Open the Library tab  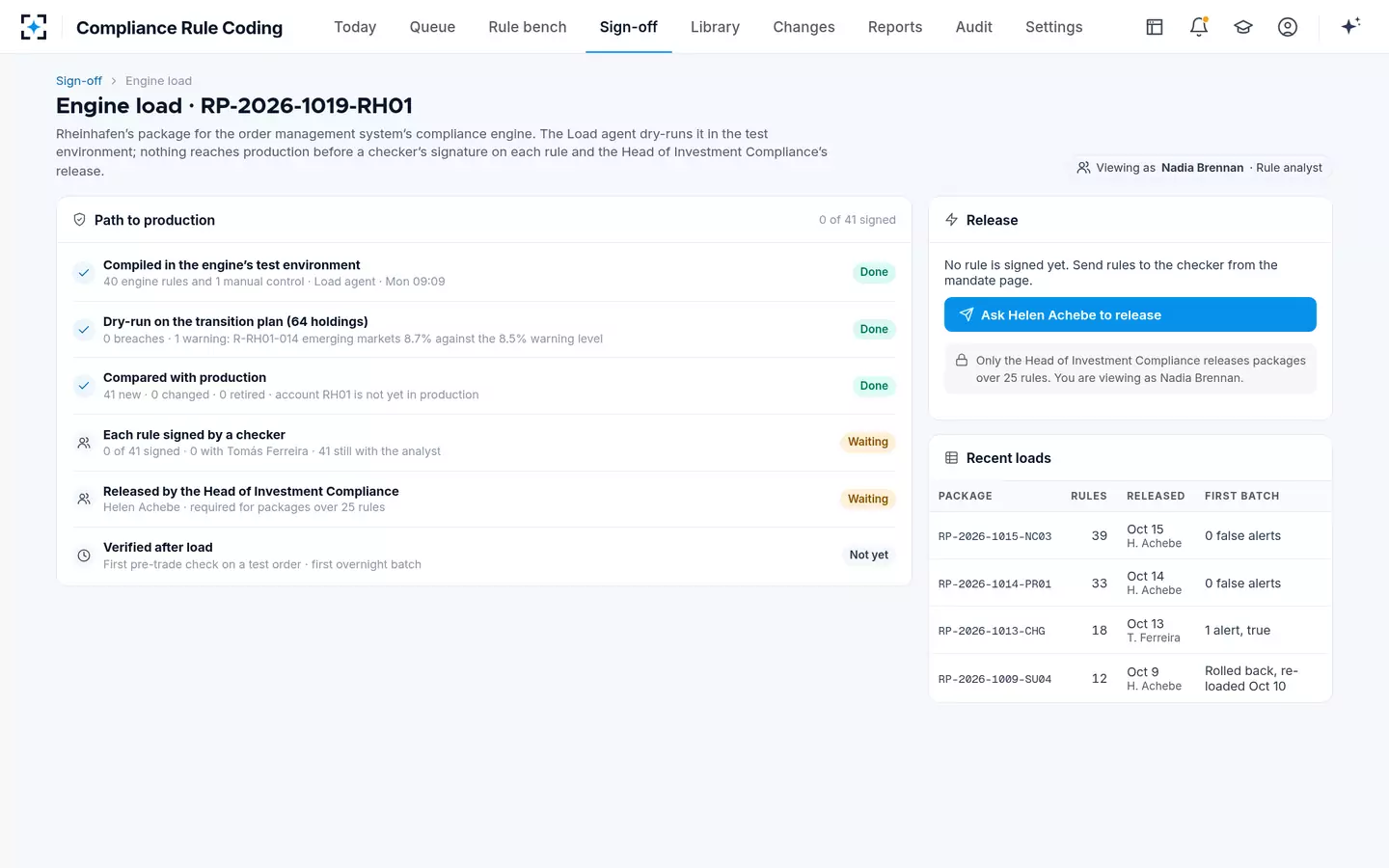pyautogui.click(x=715, y=27)
